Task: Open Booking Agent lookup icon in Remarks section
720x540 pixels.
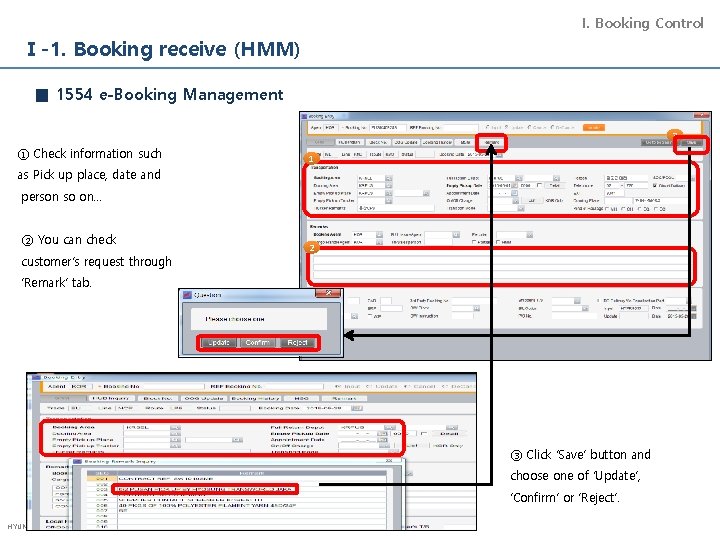Action: coord(379,235)
